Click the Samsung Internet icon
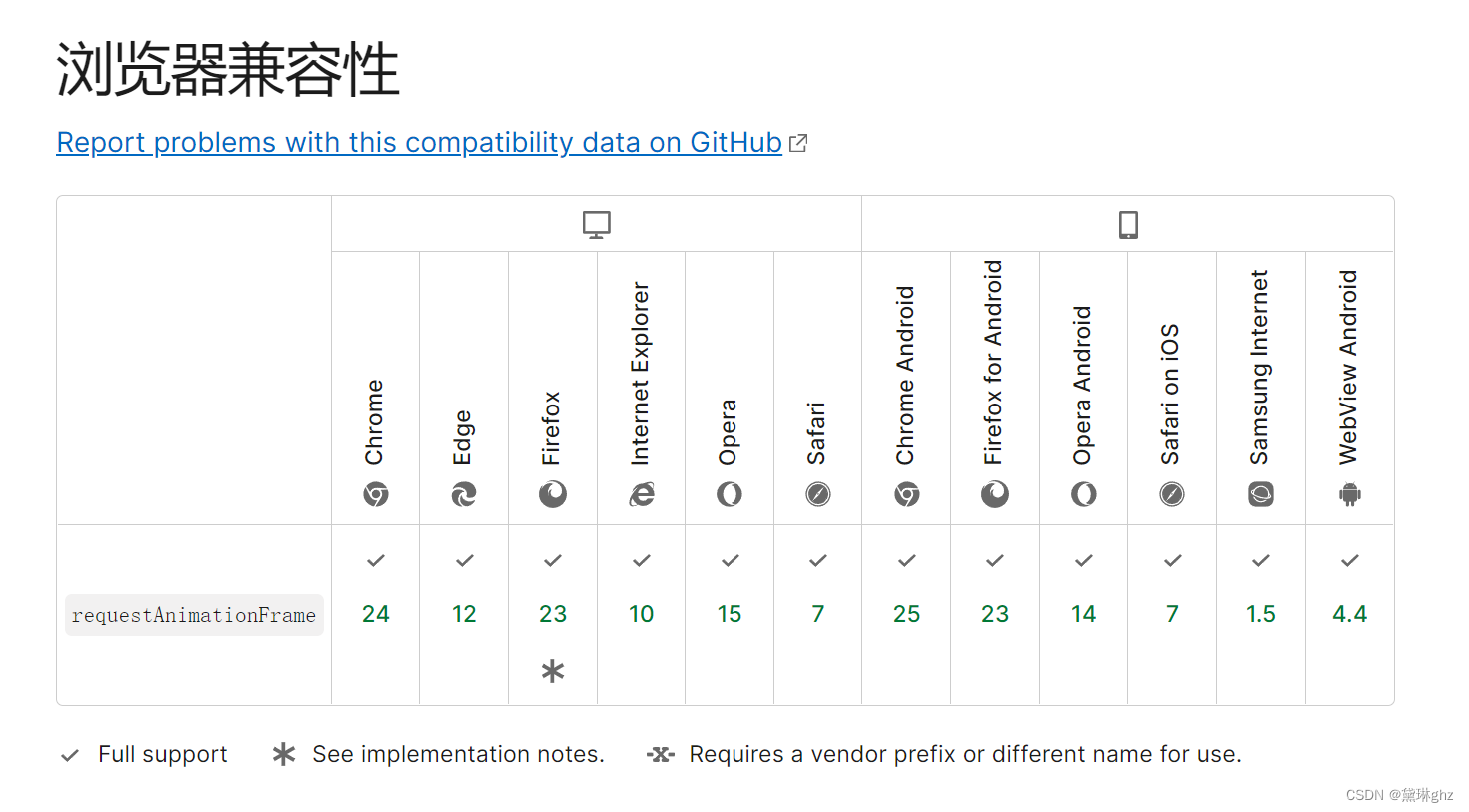Image resolution: width=1469 pixels, height=812 pixels. 1260,493
